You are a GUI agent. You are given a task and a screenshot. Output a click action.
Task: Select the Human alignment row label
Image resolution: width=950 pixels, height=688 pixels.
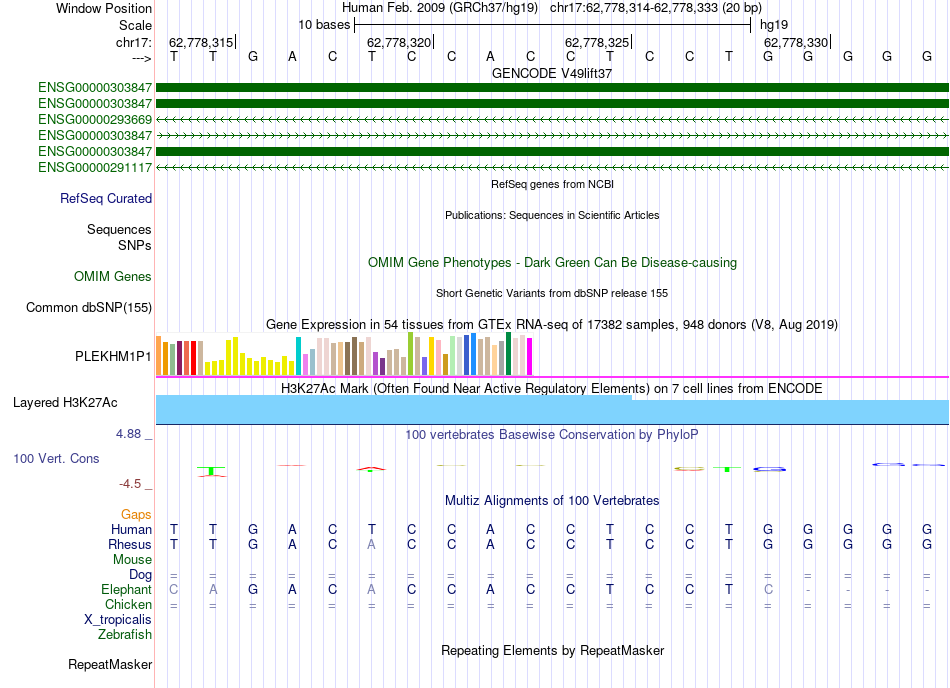coord(131,529)
